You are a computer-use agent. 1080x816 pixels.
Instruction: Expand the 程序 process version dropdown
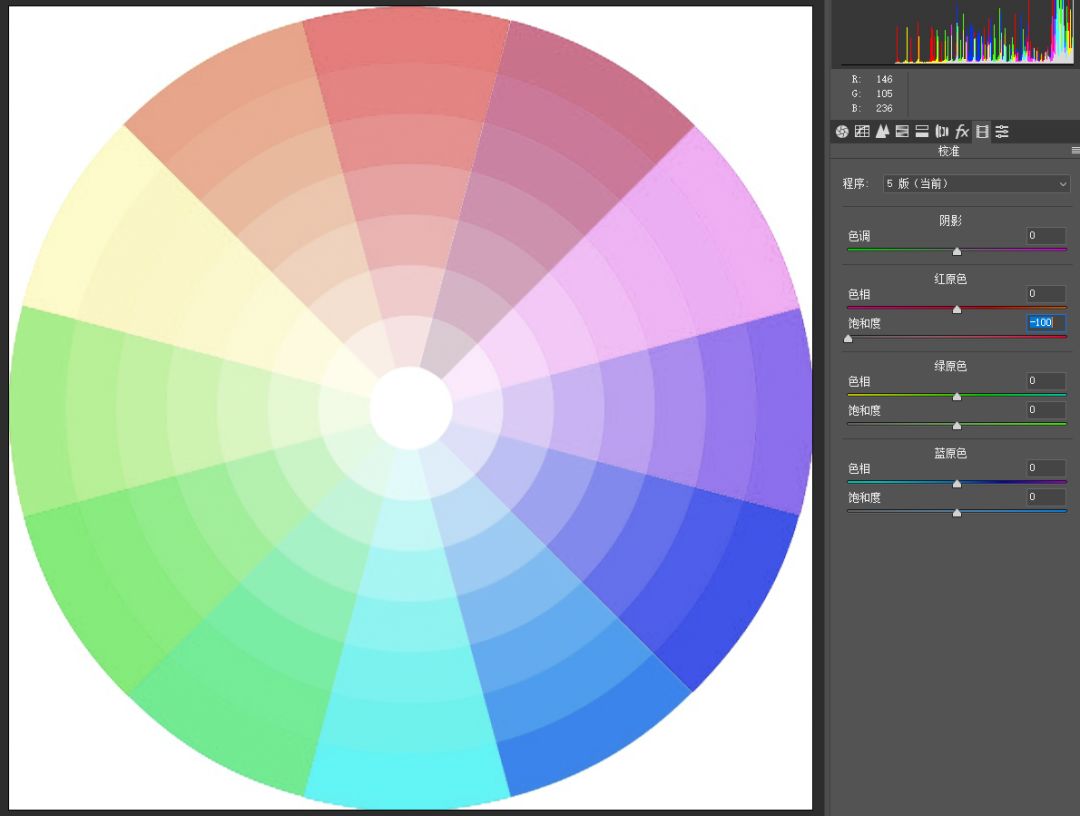(977, 184)
